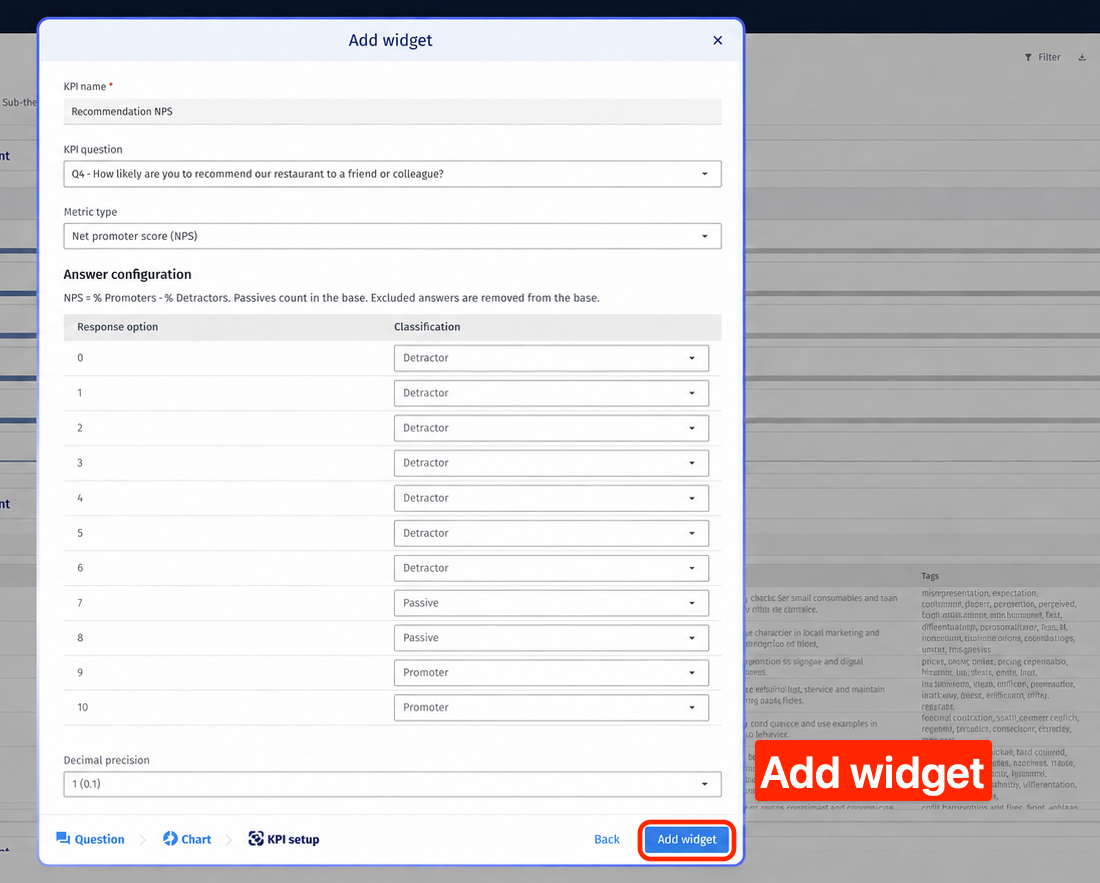This screenshot has width=1100, height=883.
Task: Click the Tags column header in background
Action: coord(930,576)
